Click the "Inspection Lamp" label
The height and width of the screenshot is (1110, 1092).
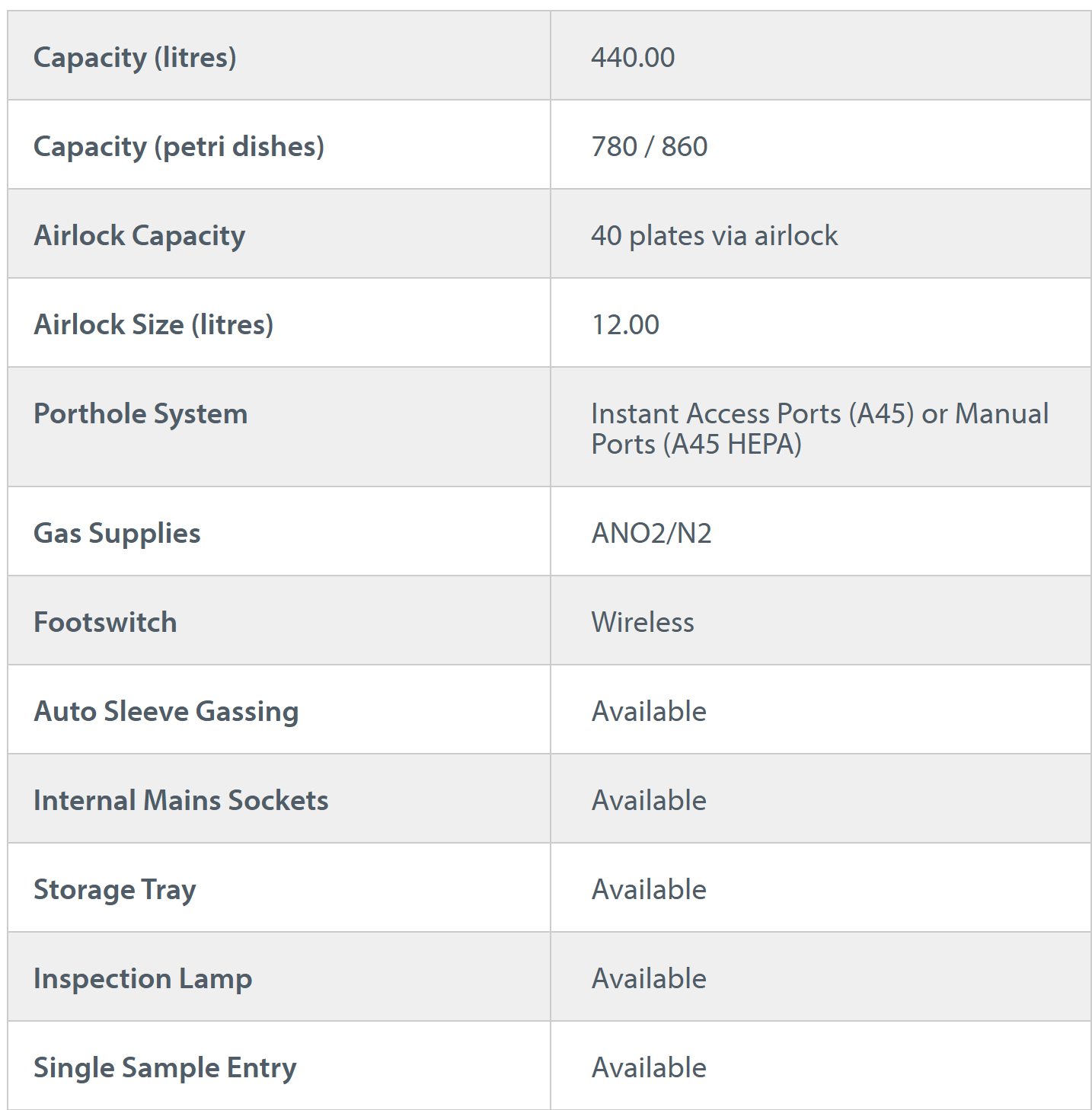(x=142, y=978)
